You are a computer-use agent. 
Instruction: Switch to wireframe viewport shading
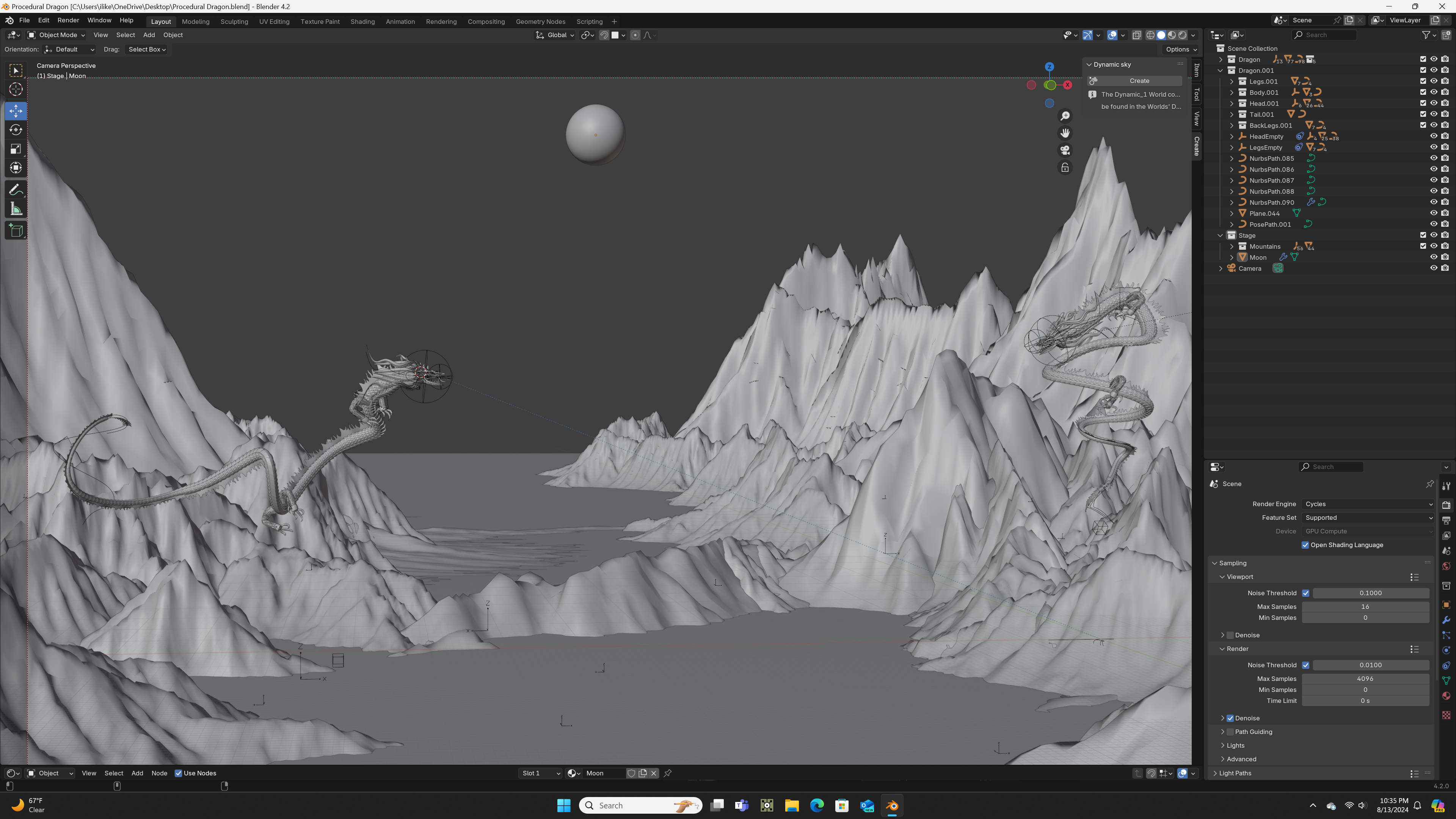pos(1150,35)
